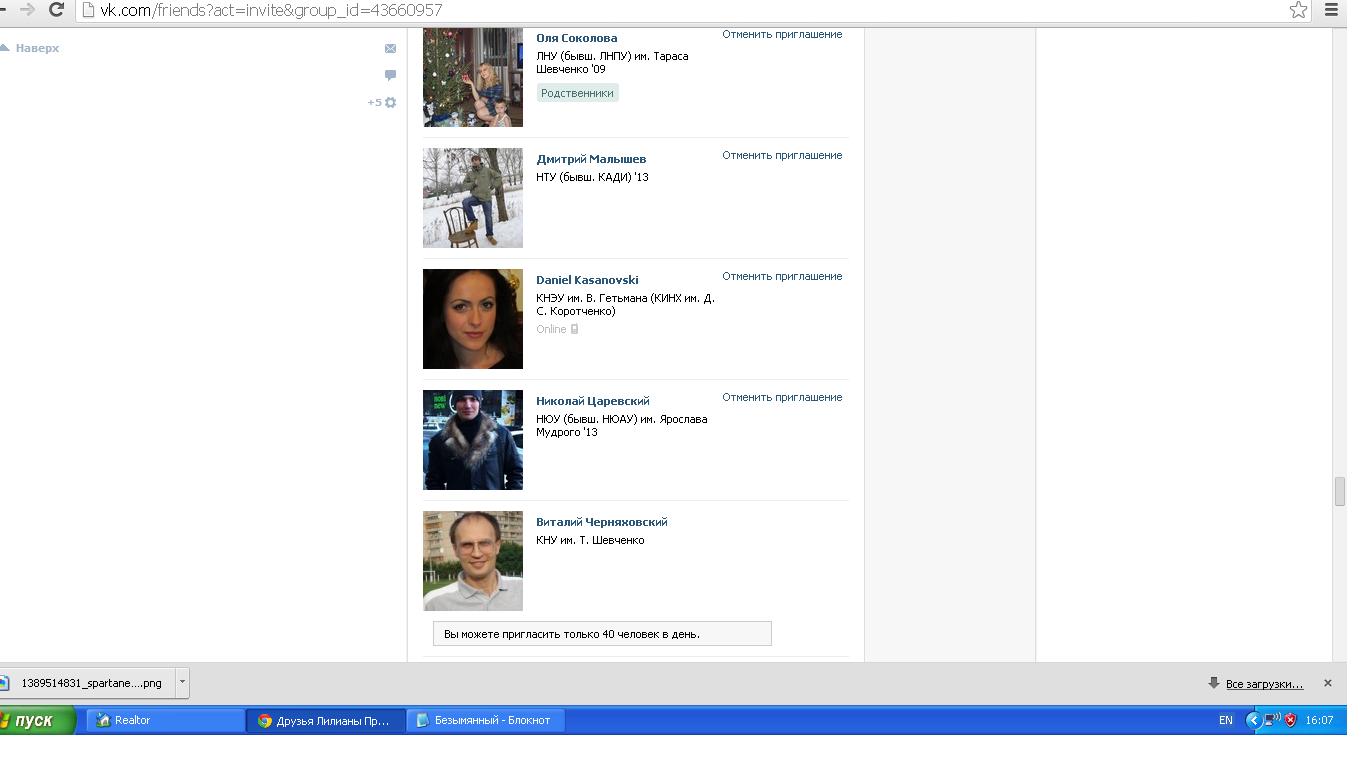The image size is (1366, 768).
Task: Open Дмитрий Малышев profile name link
Action: coord(591,159)
